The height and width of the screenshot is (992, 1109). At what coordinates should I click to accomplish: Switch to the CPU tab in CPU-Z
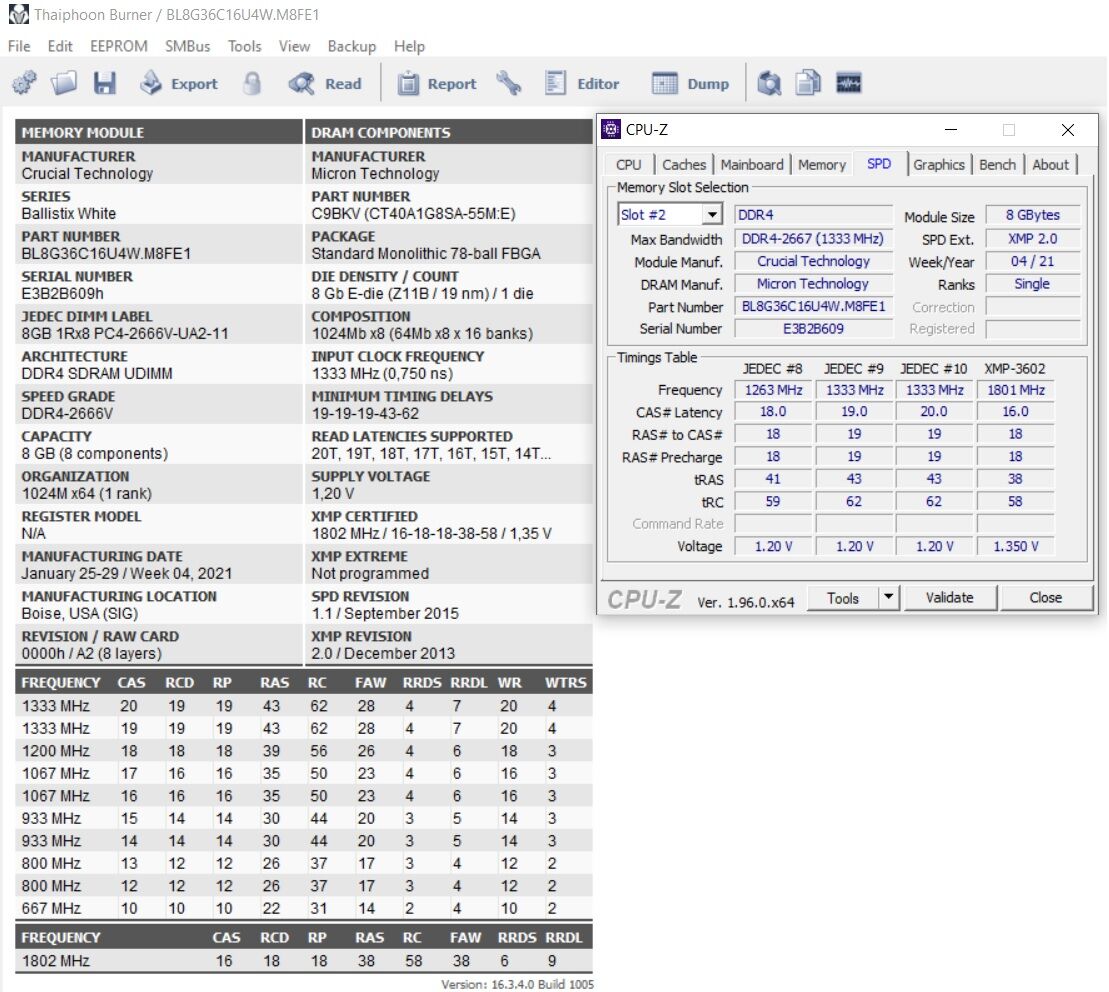point(628,165)
